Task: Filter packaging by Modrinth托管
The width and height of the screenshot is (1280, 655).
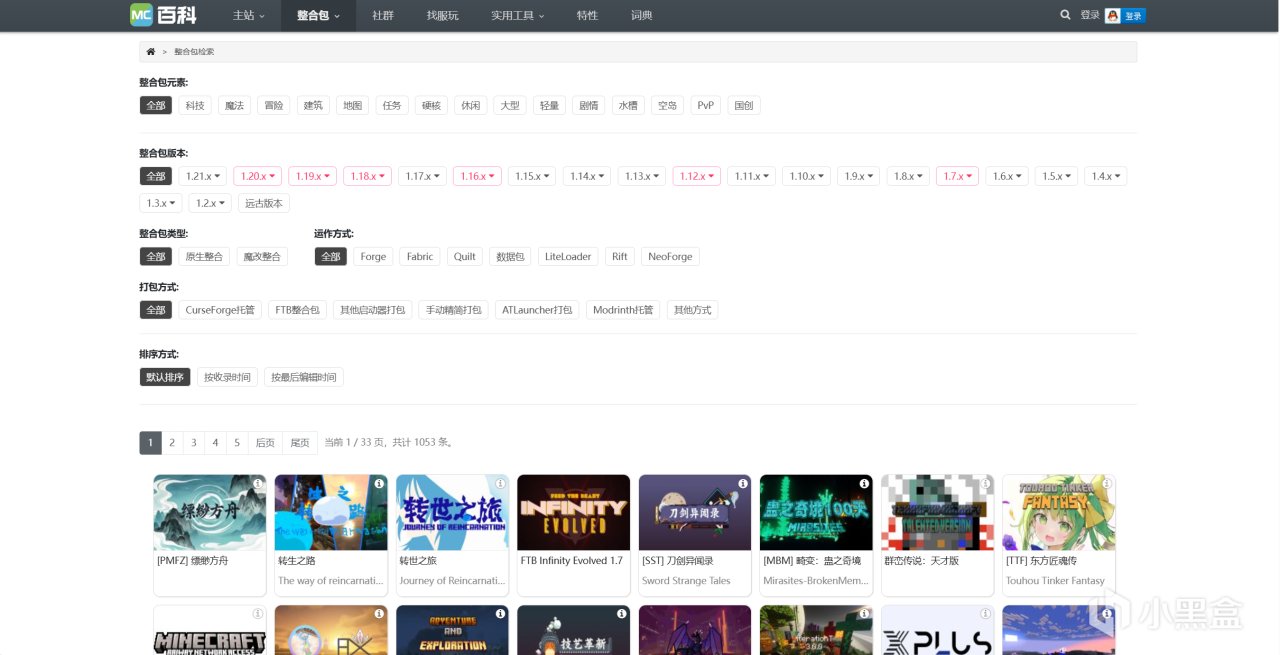Action: point(623,310)
